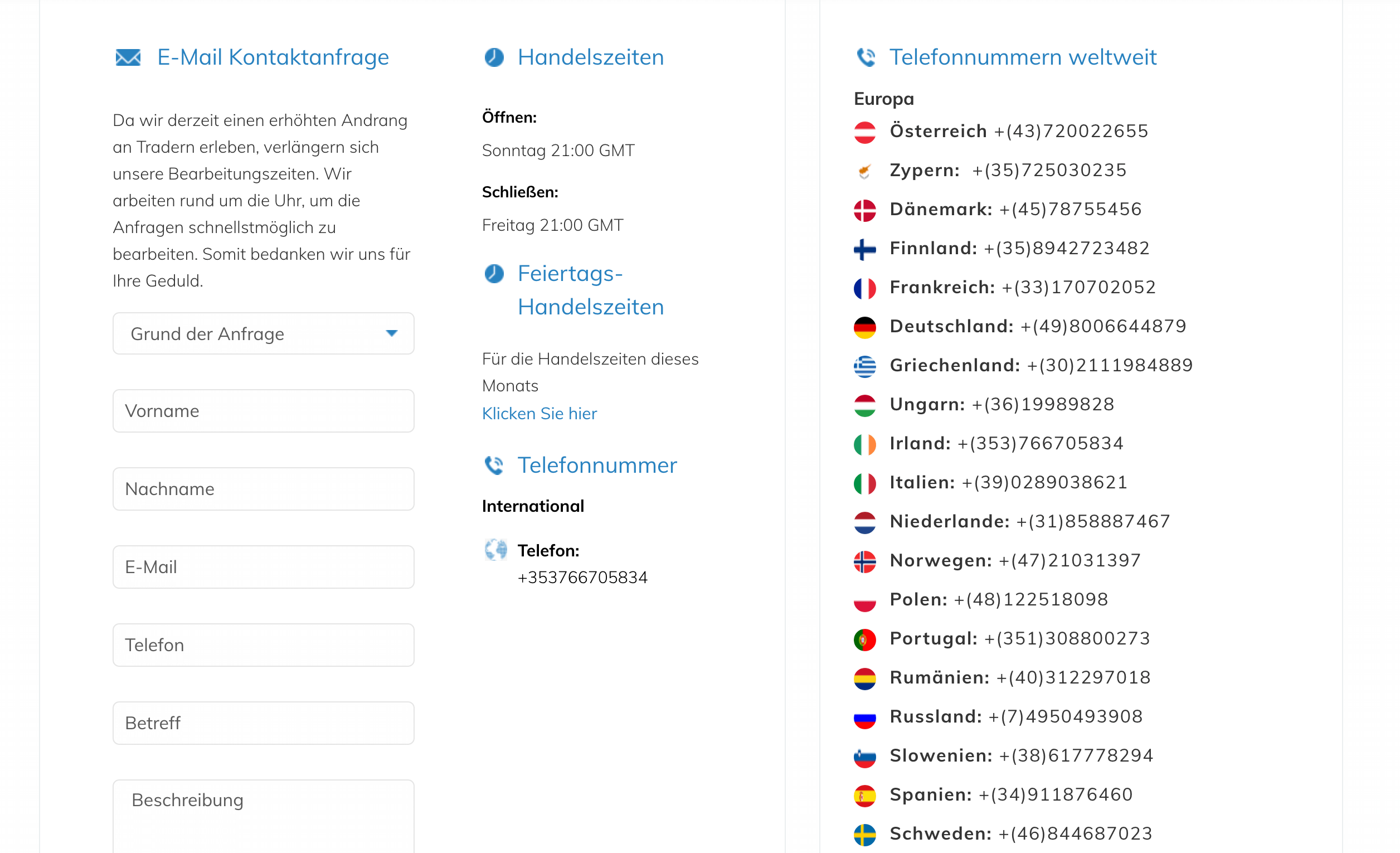
Task: Click the international phone number +353766705834
Action: [x=582, y=578]
